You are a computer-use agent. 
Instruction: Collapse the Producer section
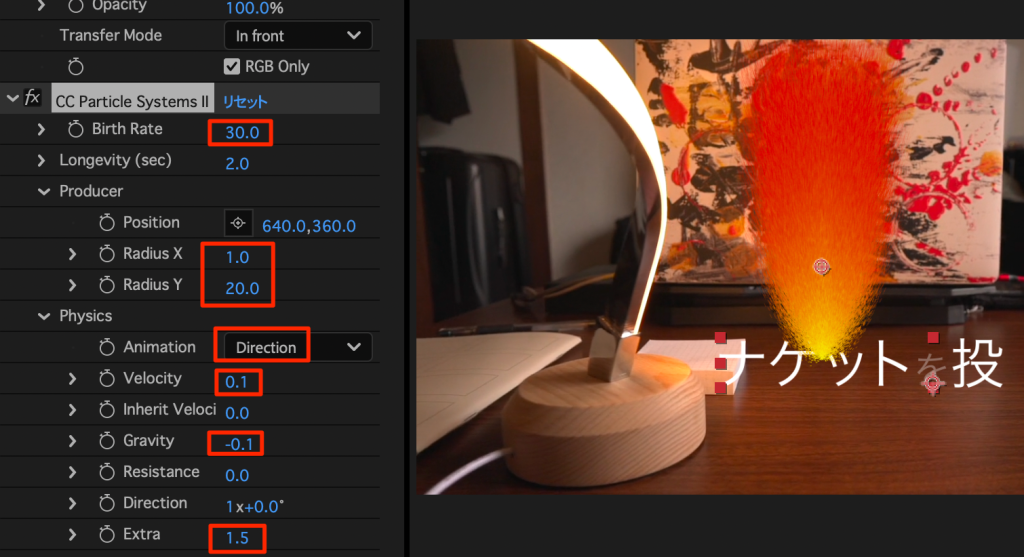coord(43,191)
